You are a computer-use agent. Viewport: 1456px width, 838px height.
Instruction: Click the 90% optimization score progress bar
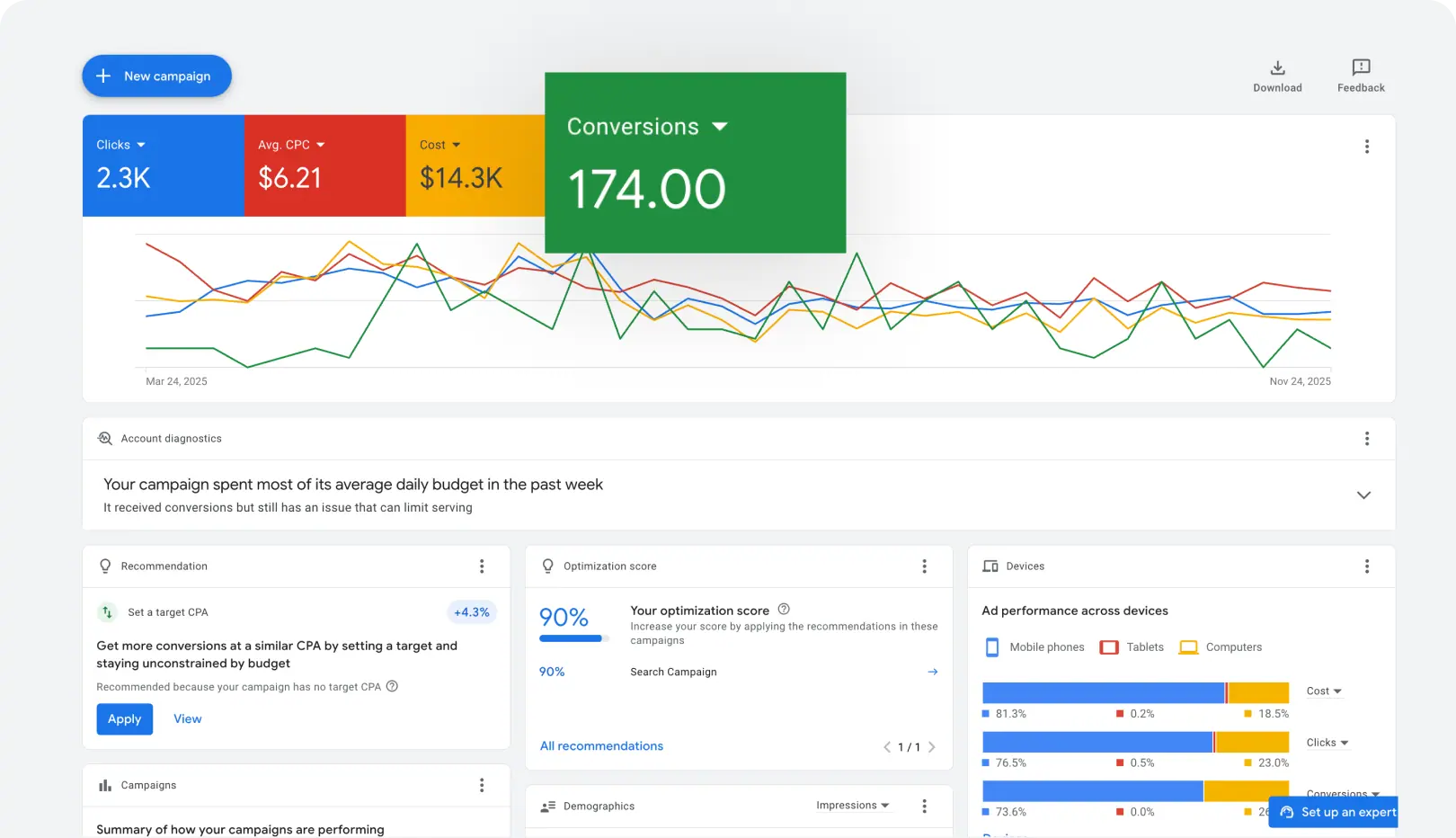pyautogui.click(x=573, y=638)
